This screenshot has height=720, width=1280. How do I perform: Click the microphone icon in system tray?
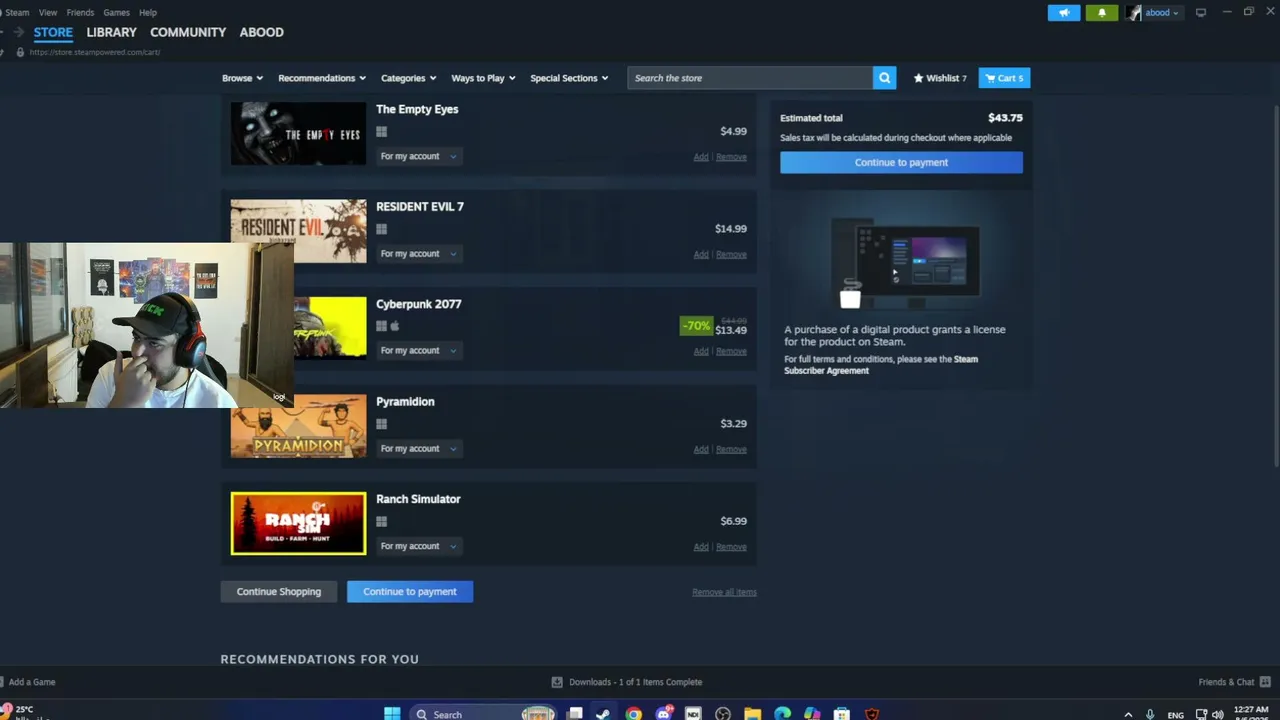tap(1151, 714)
